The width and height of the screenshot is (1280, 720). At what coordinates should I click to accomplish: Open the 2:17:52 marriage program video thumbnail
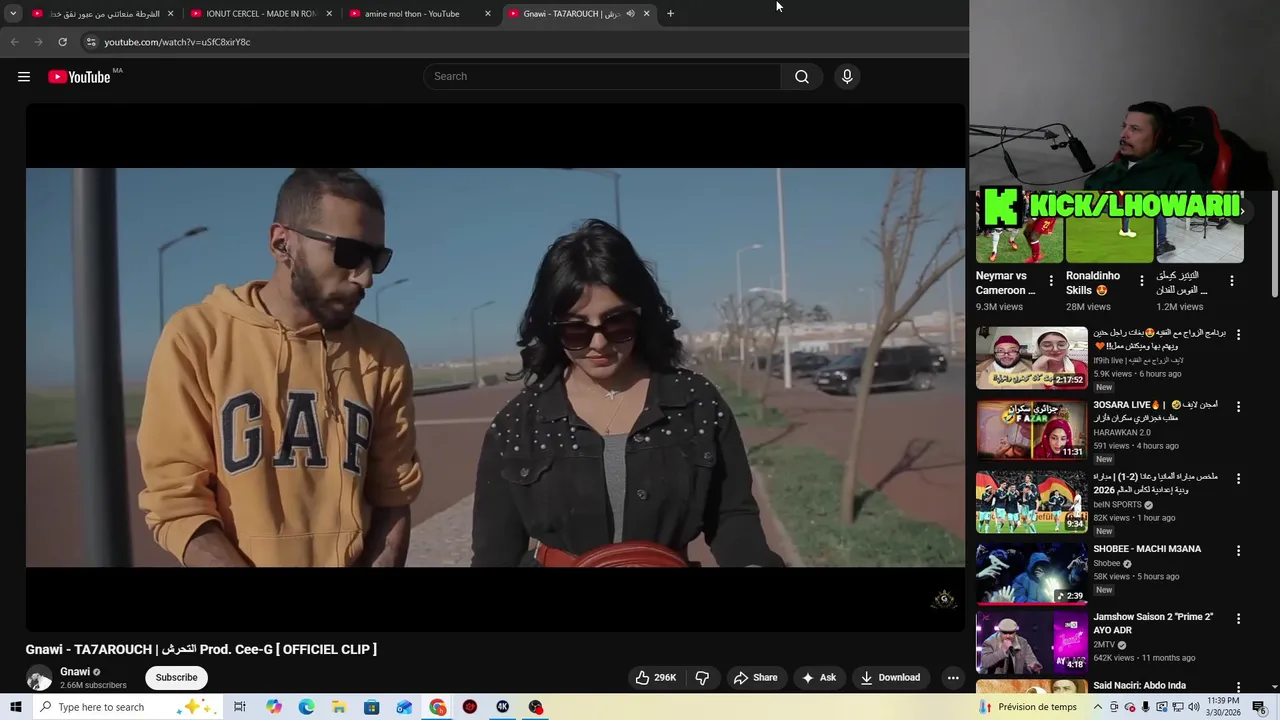(x=1032, y=358)
